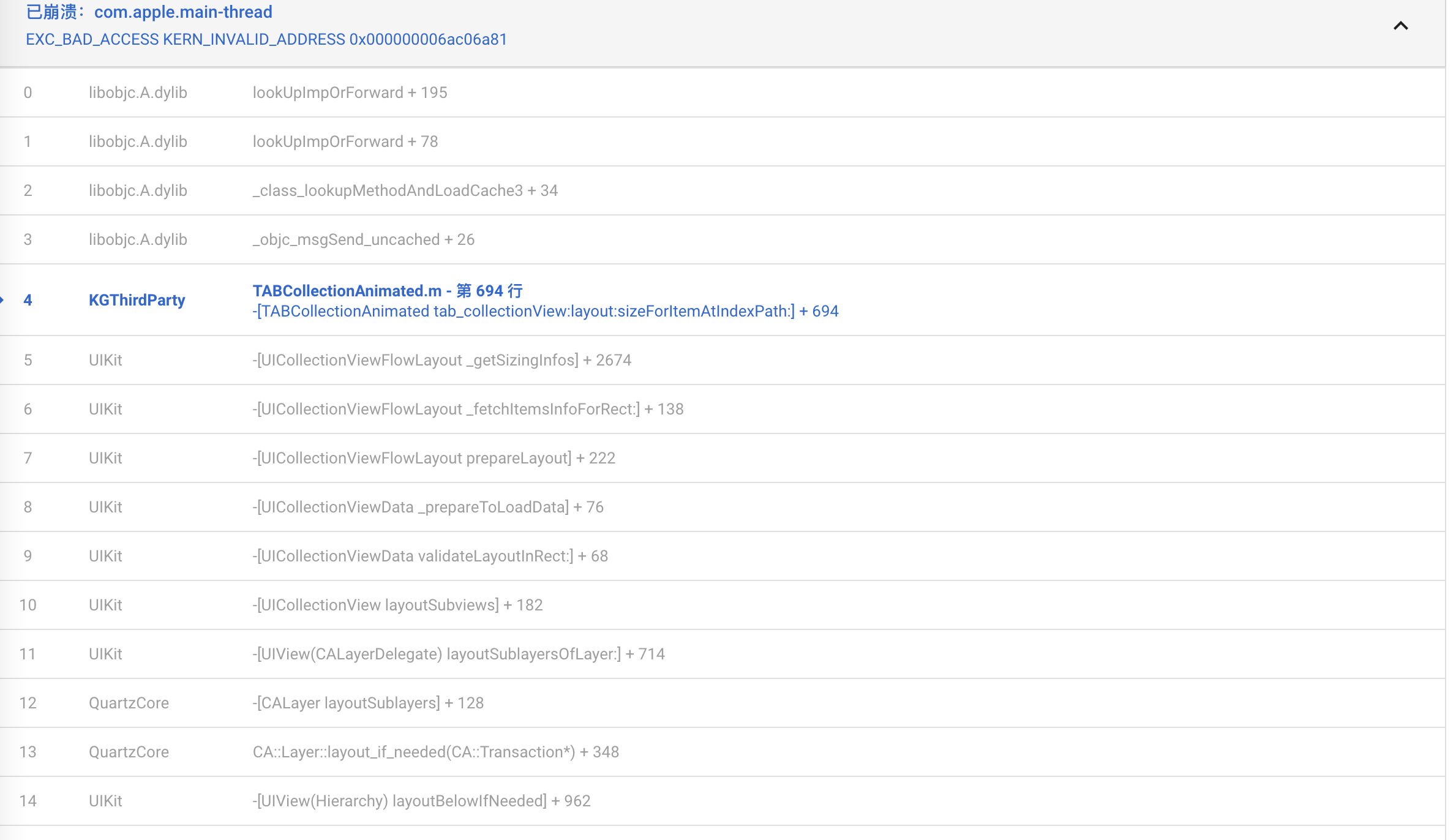Select layoutBelowIfNeeded + 962 frame
This screenshot has height=840, width=1456.
(722, 801)
